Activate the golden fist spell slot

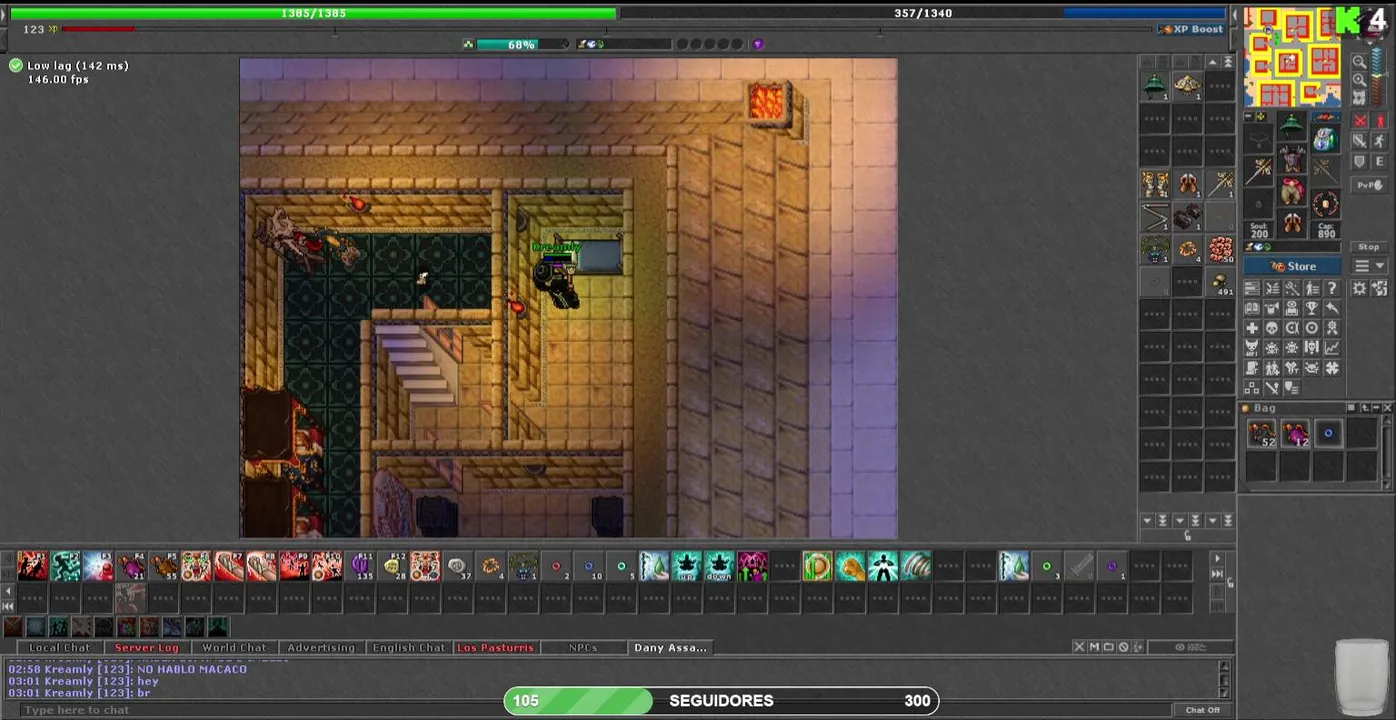tap(851, 566)
